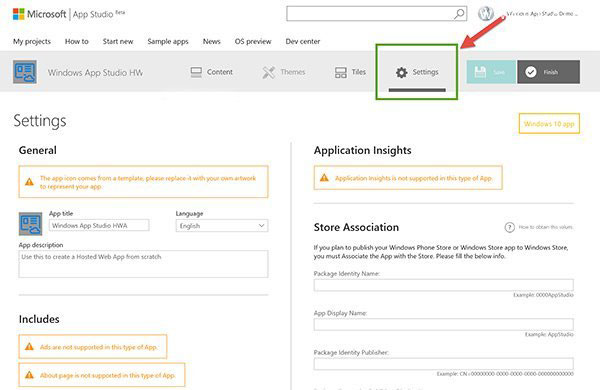
Task: Select Start new in the navigation
Action: point(118,41)
